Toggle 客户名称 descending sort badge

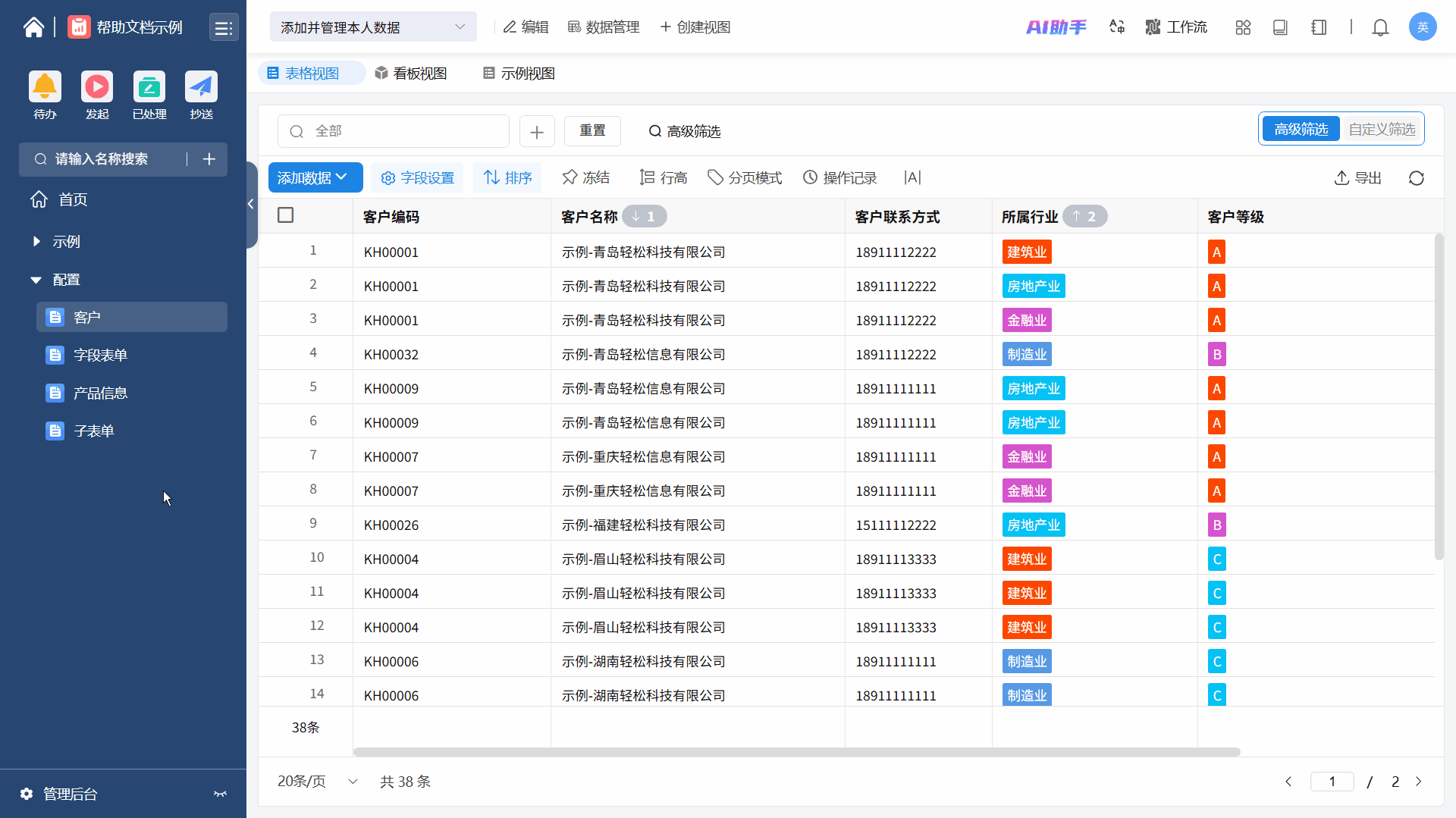pos(644,217)
